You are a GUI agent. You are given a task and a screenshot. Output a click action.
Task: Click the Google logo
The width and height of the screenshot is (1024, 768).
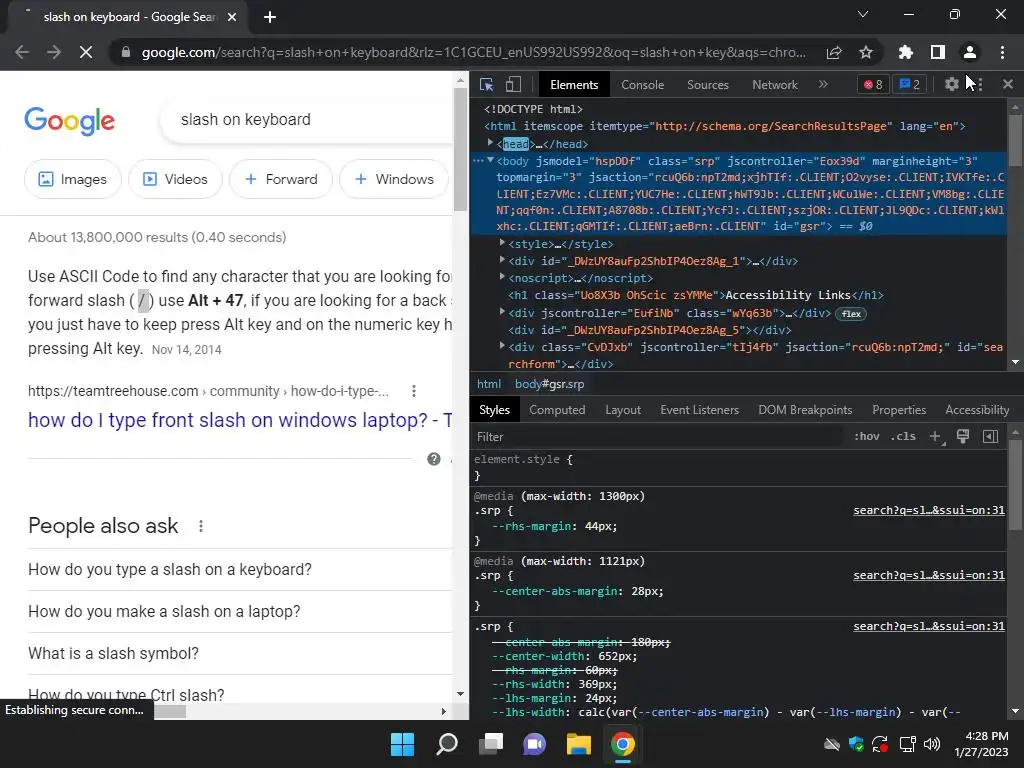(x=69, y=120)
